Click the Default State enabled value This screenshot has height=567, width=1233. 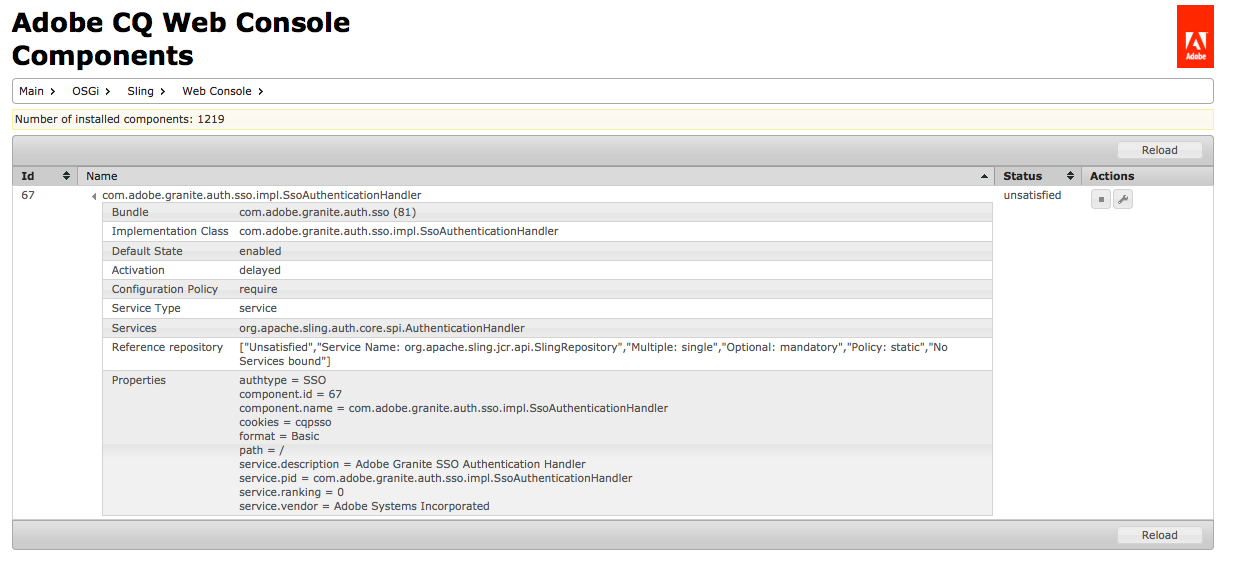[x=260, y=251]
